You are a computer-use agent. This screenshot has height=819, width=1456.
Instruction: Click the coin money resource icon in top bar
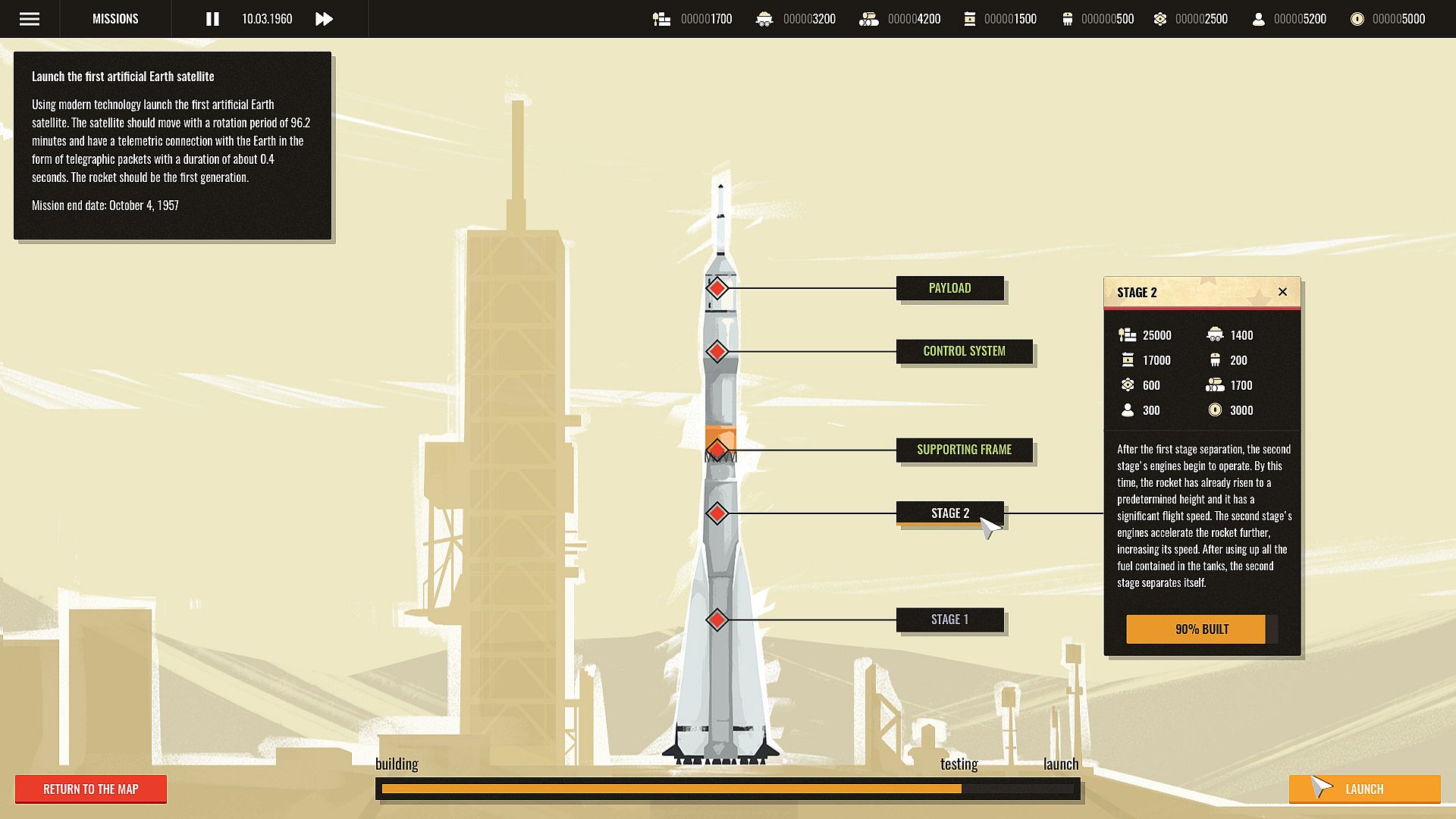click(1357, 19)
